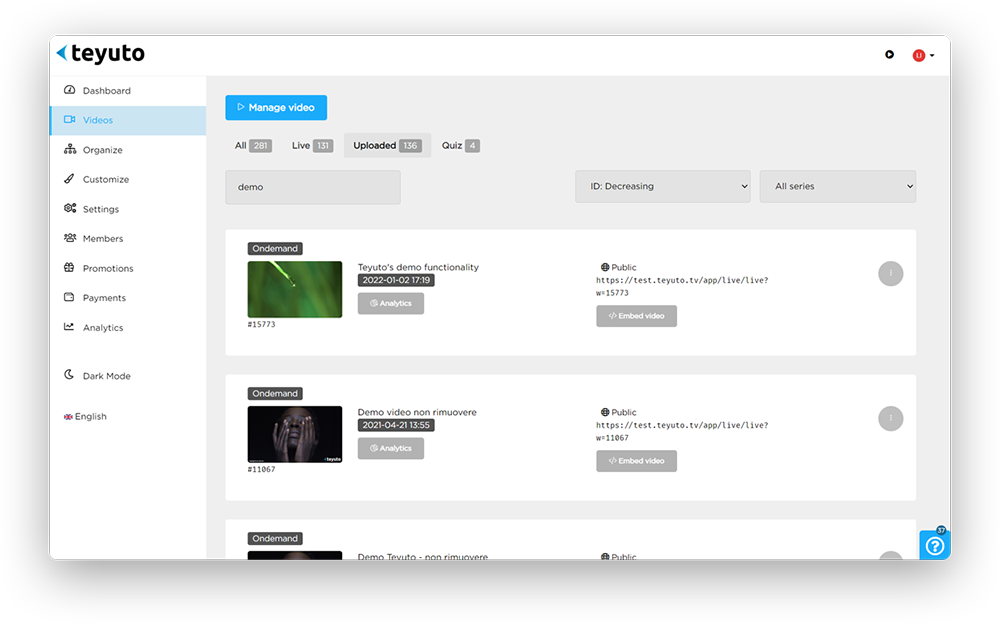The width and height of the screenshot is (1000, 623).
Task: Switch to the Uploaded tab
Action: (x=386, y=144)
